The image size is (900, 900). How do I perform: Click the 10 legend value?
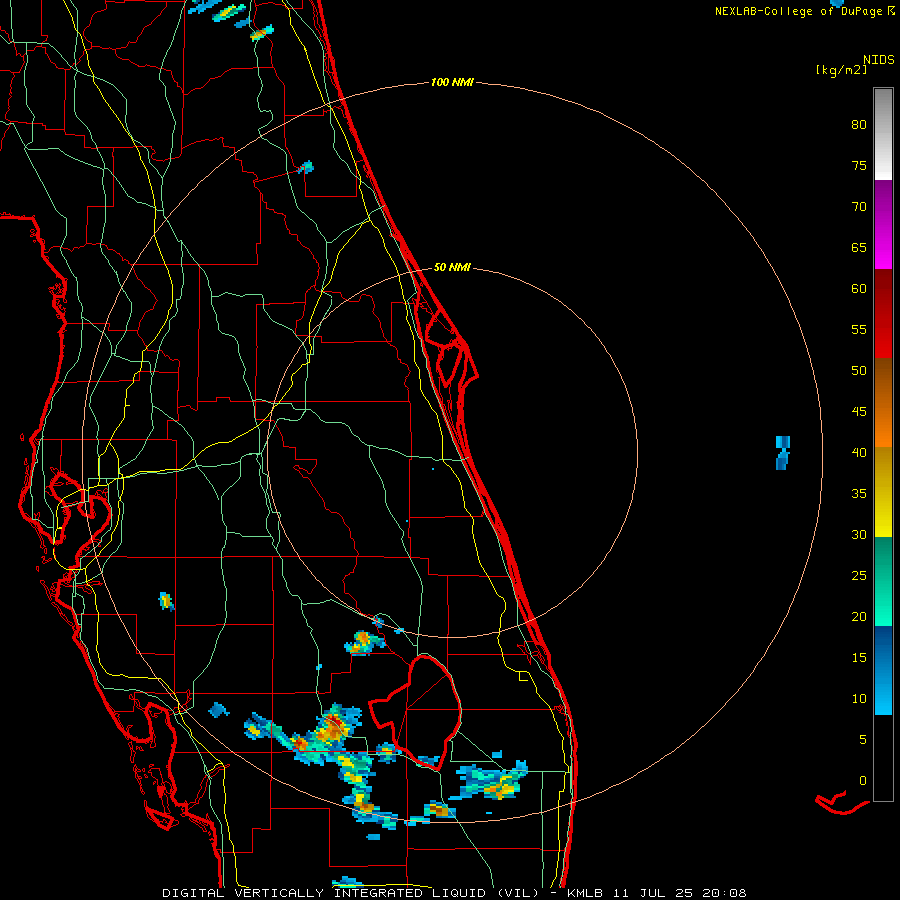click(859, 699)
